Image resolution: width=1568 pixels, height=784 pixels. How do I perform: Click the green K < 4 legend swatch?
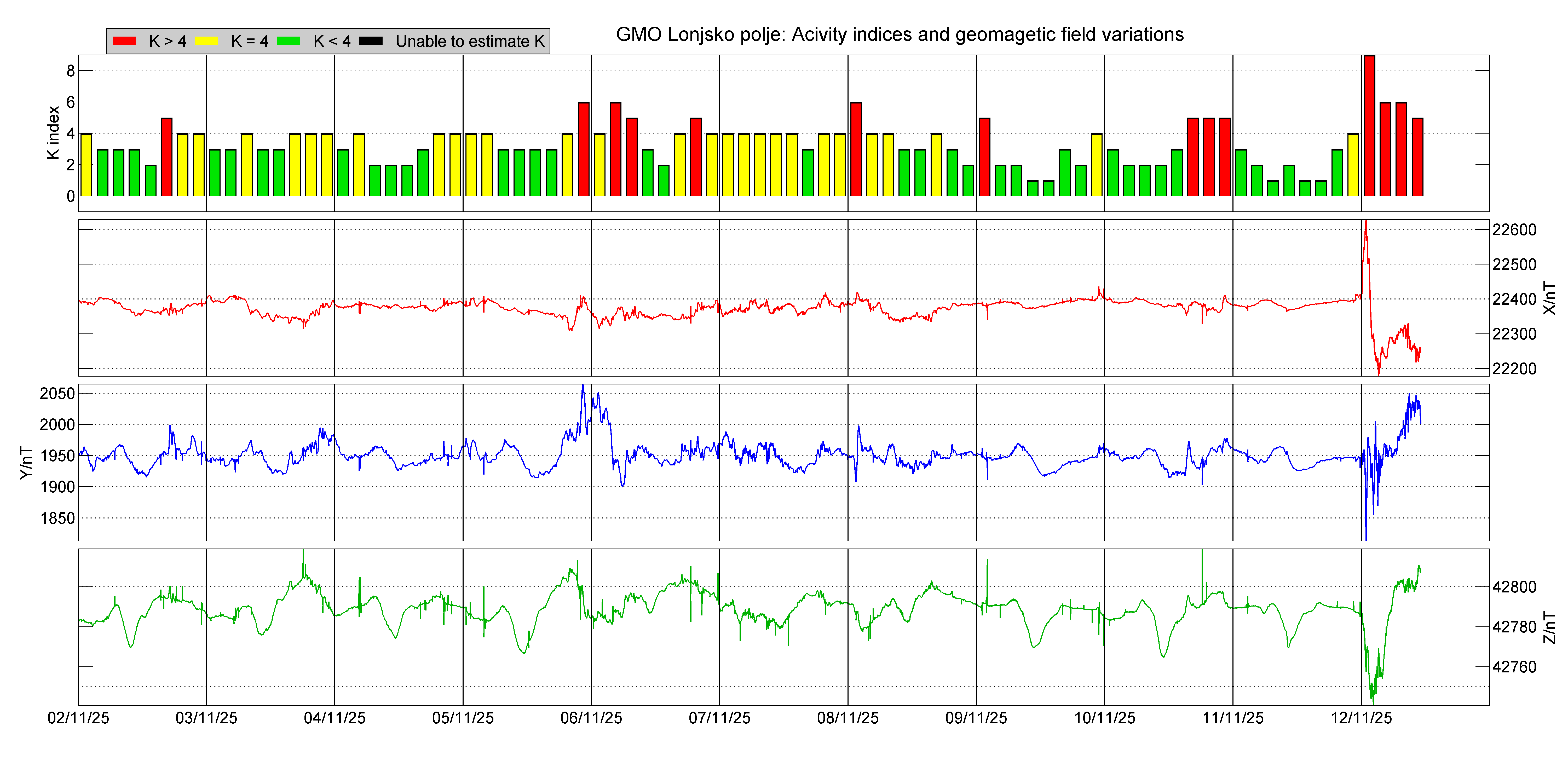(289, 41)
